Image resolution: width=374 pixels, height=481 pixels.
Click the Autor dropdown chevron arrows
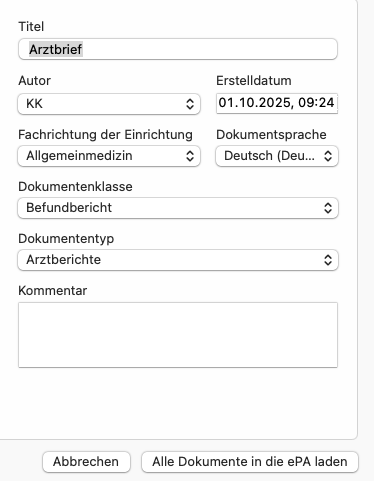190,104
